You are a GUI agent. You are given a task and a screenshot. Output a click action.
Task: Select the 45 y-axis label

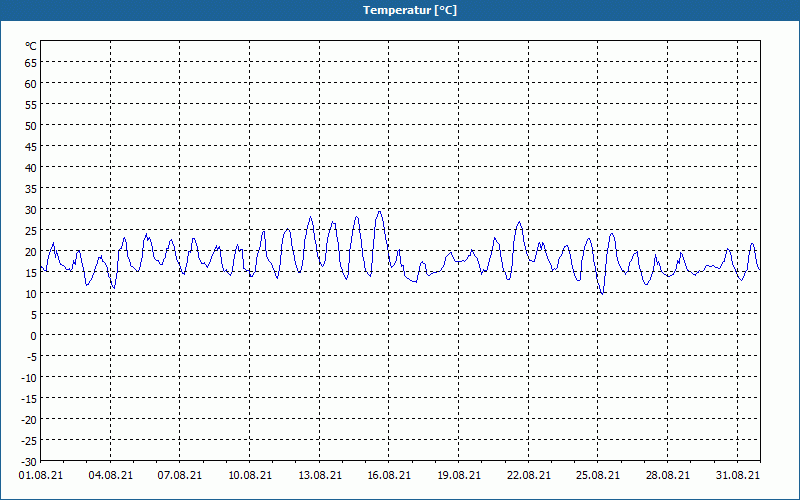[x=31, y=147]
